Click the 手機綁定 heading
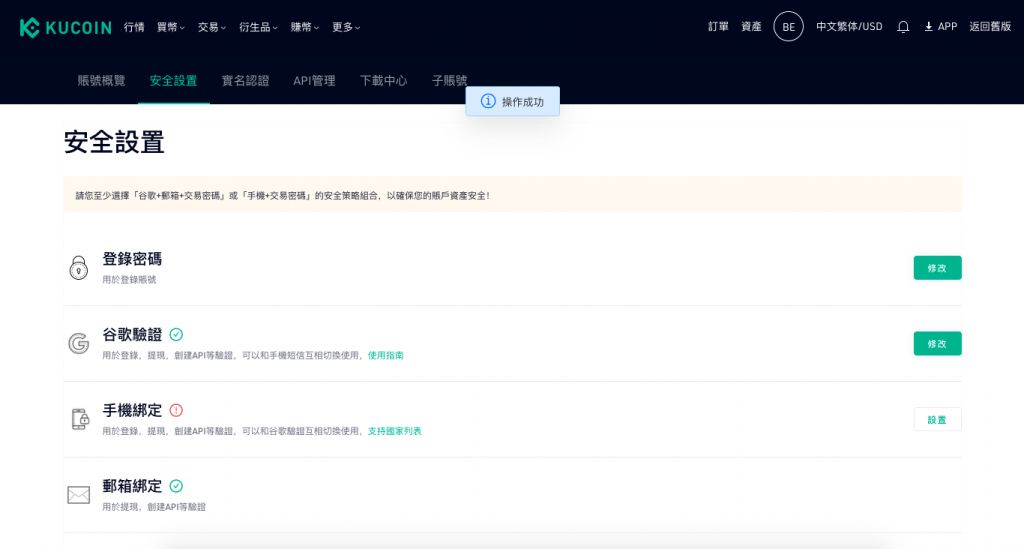This screenshot has height=549, width=1024. click(x=132, y=411)
